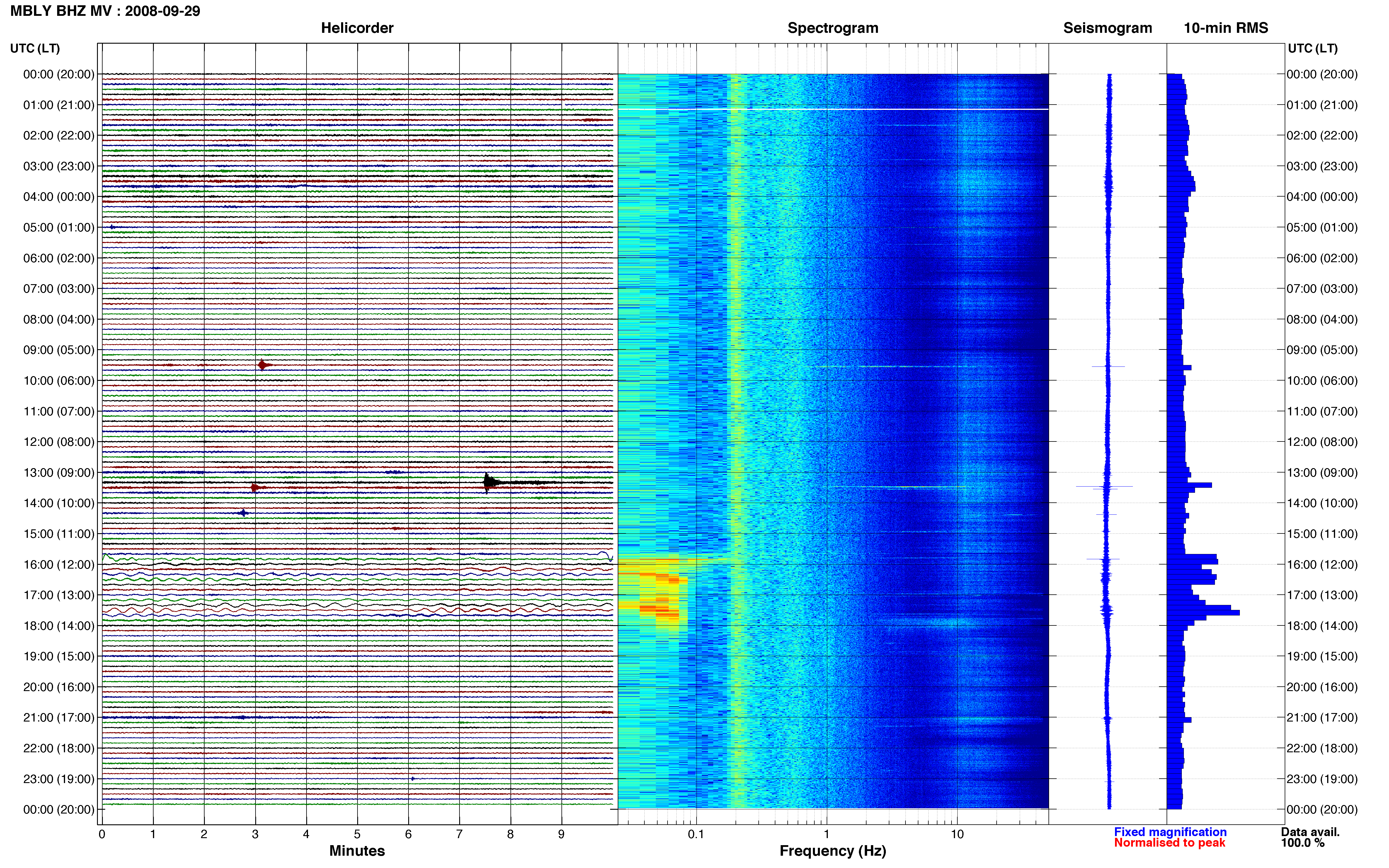
Task: Click the right "18:00 (14:00)" time label
Action: [1322, 626]
